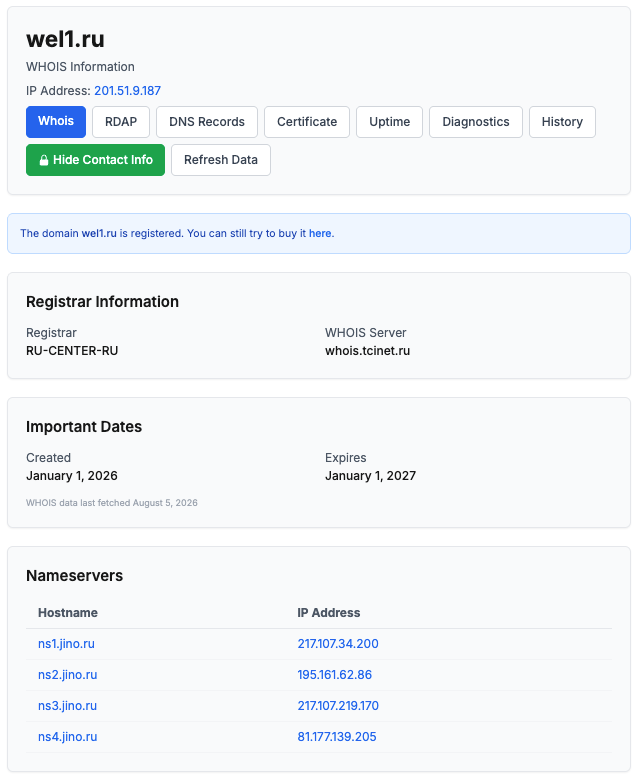634x781 pixels.
Task: Switch to the RDAP tab
Action: click(121, 122)
